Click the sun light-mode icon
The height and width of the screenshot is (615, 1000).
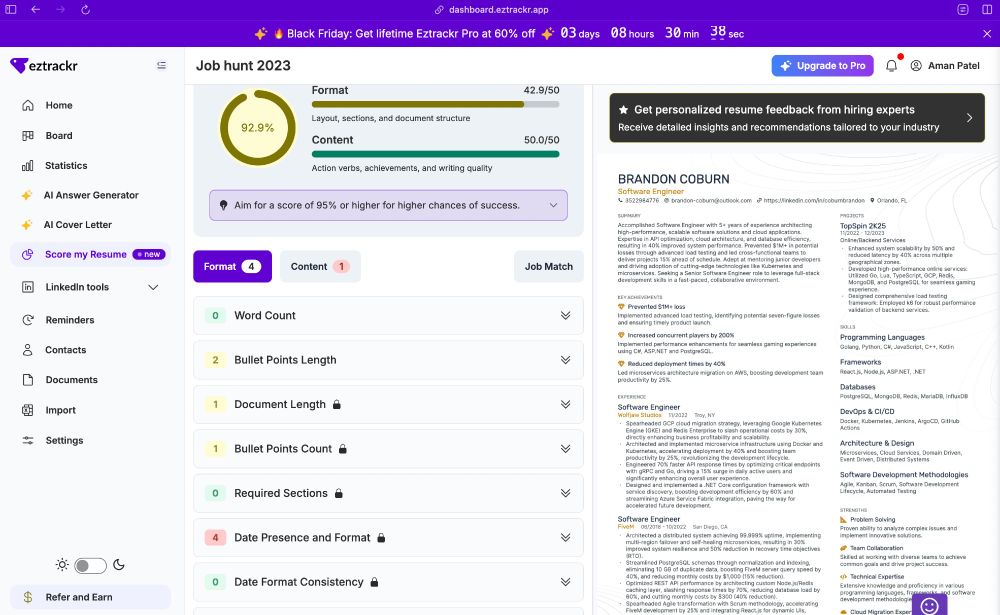tap(62, 565)
